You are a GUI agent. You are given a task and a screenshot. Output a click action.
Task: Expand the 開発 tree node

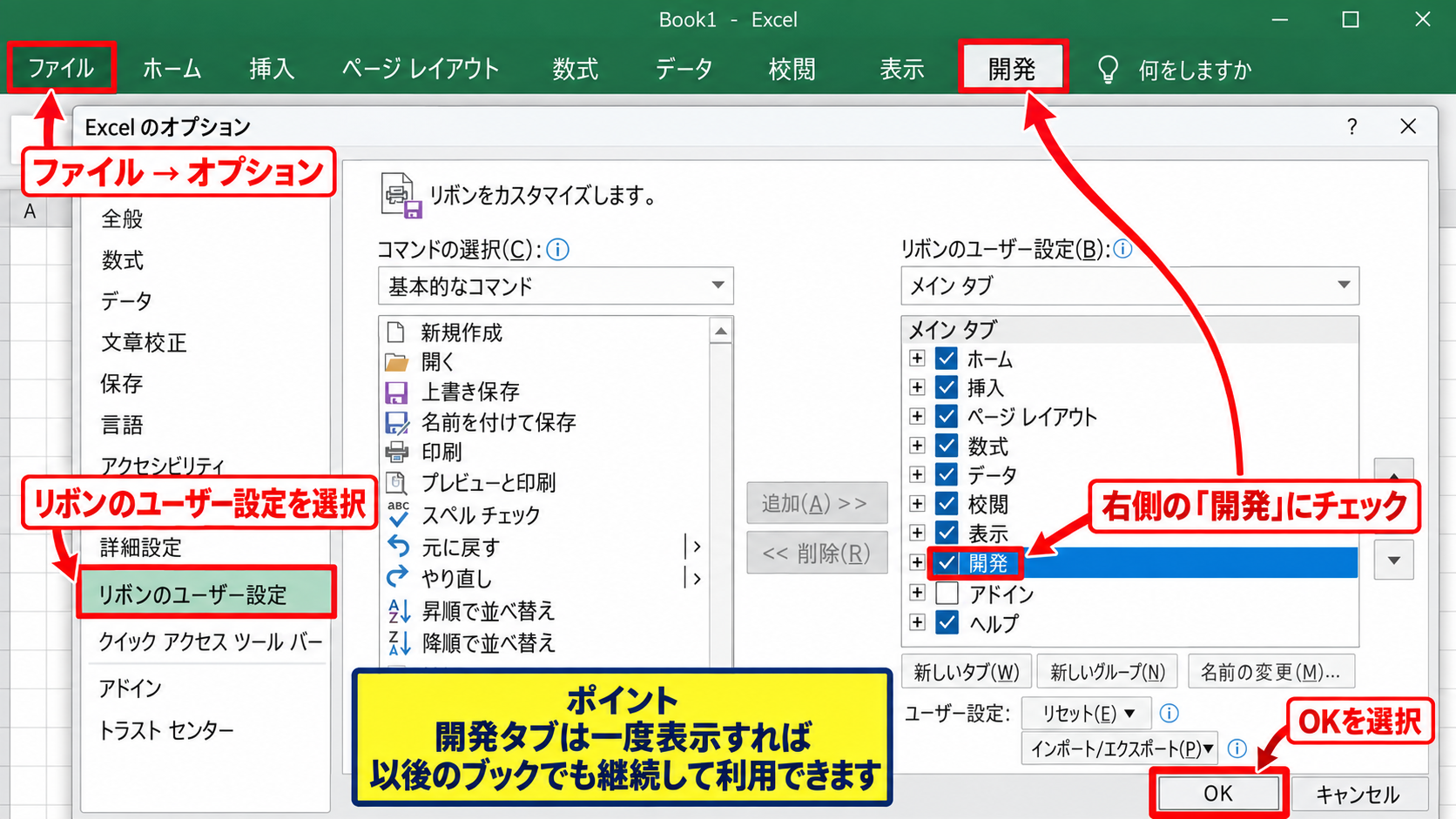(x=917, y=563)
